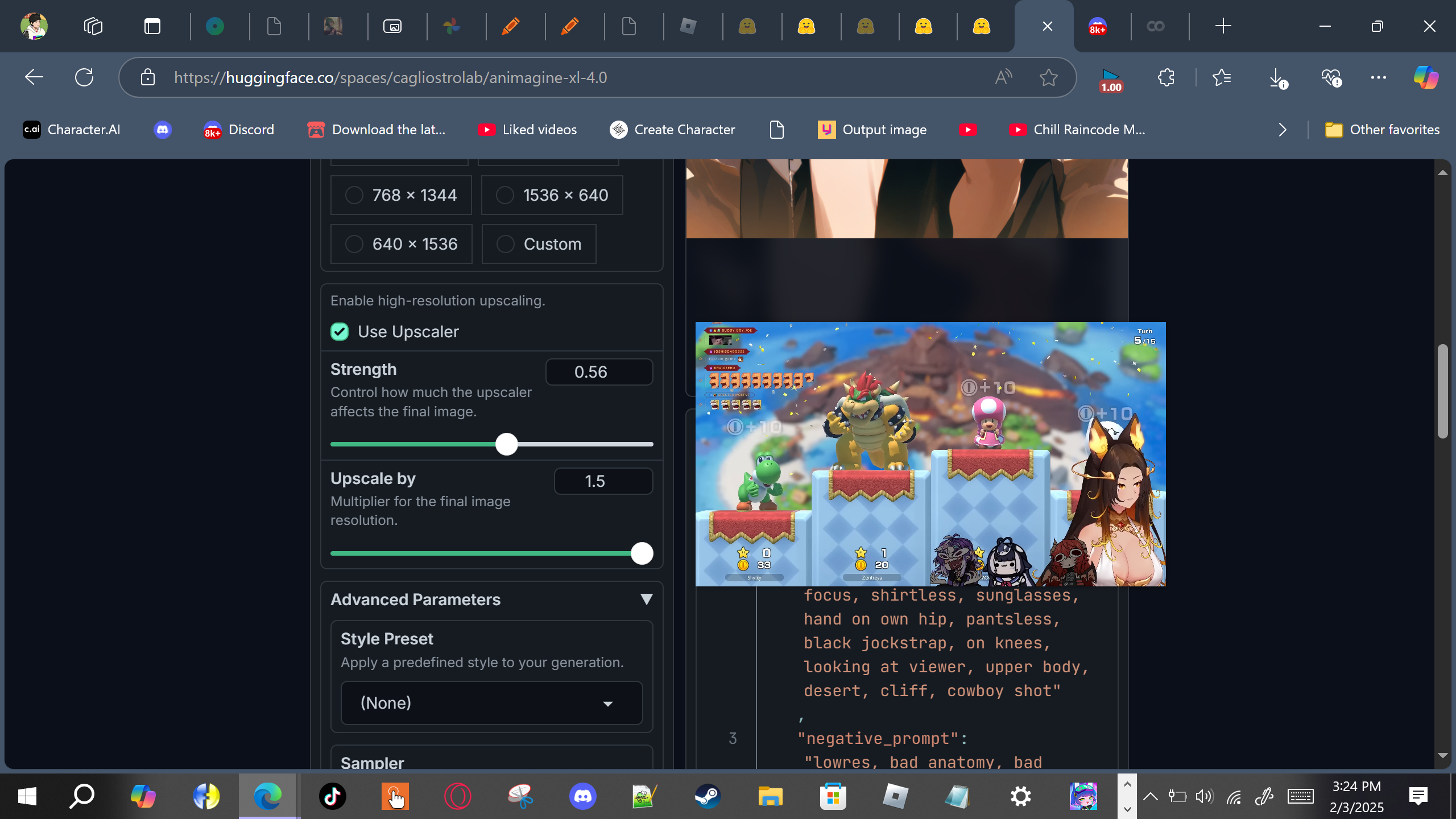
Task: Click the Upscale by value field
Action: [x=603, y=481]
